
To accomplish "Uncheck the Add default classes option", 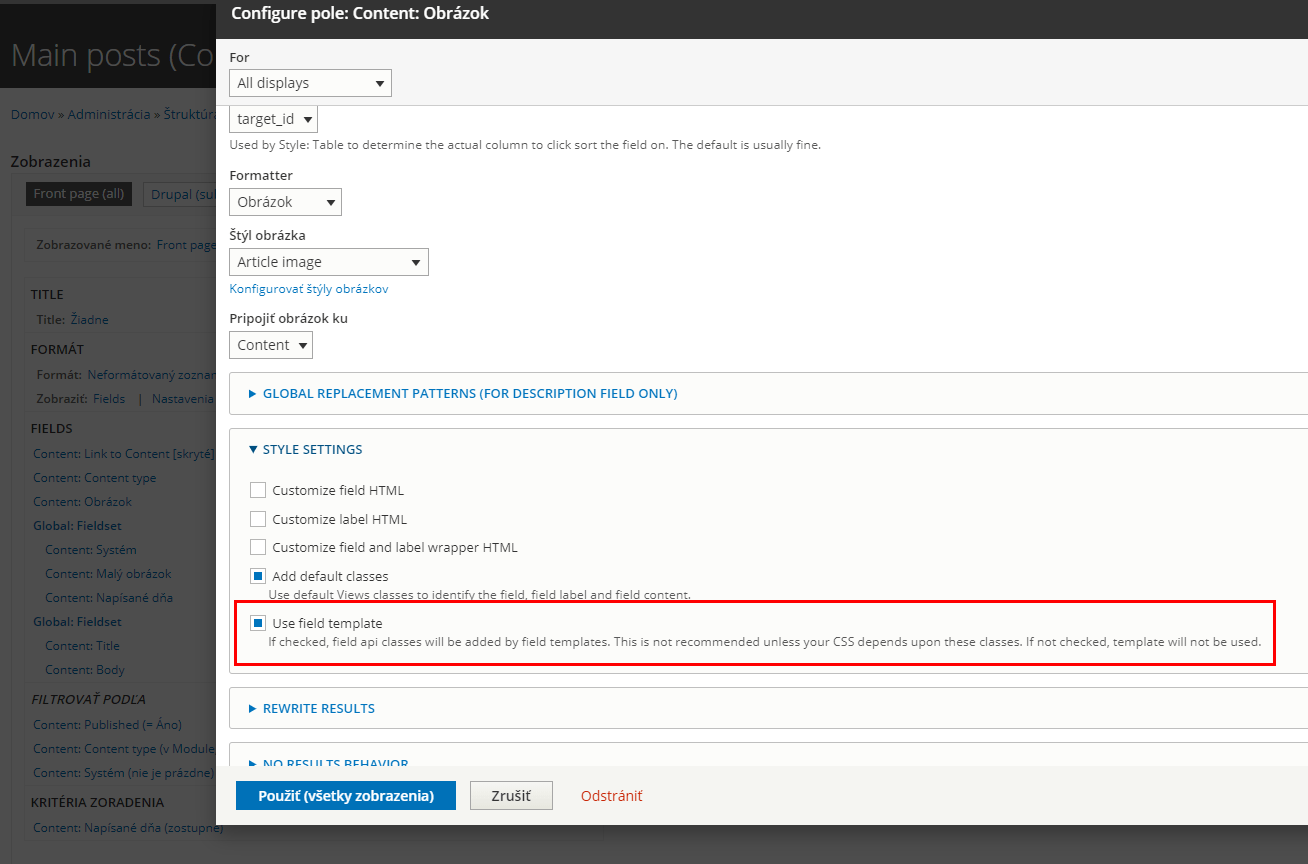I will coord(257,575).
